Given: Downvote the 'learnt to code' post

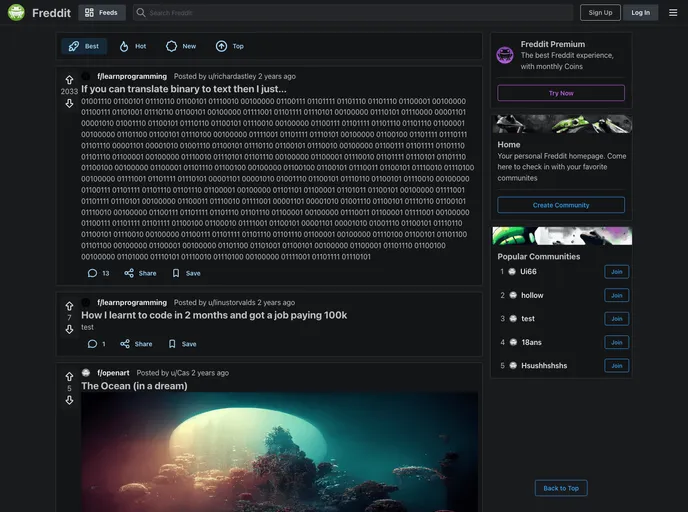Looking at the screenshot, I should (x=69, y=329).
